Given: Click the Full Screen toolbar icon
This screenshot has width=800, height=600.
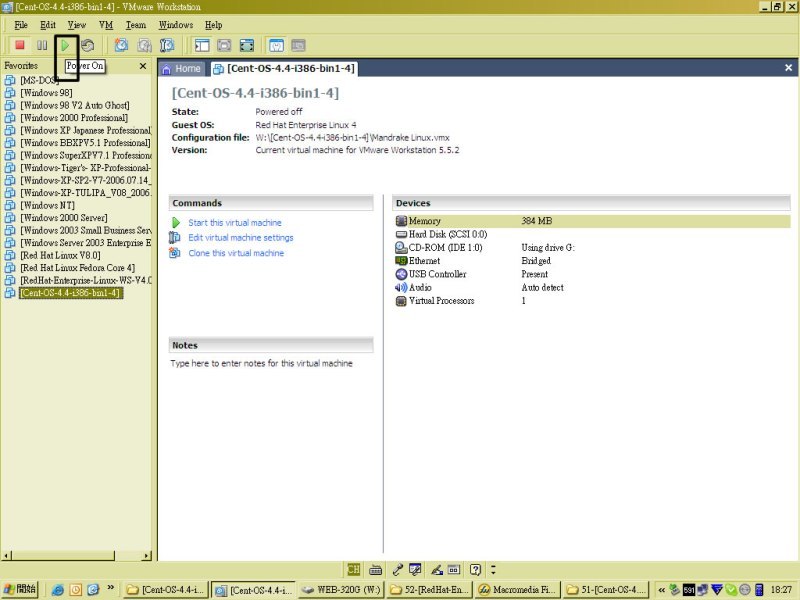Looking at the screenshot, I should pyautogui.click(x=247, y=45).
